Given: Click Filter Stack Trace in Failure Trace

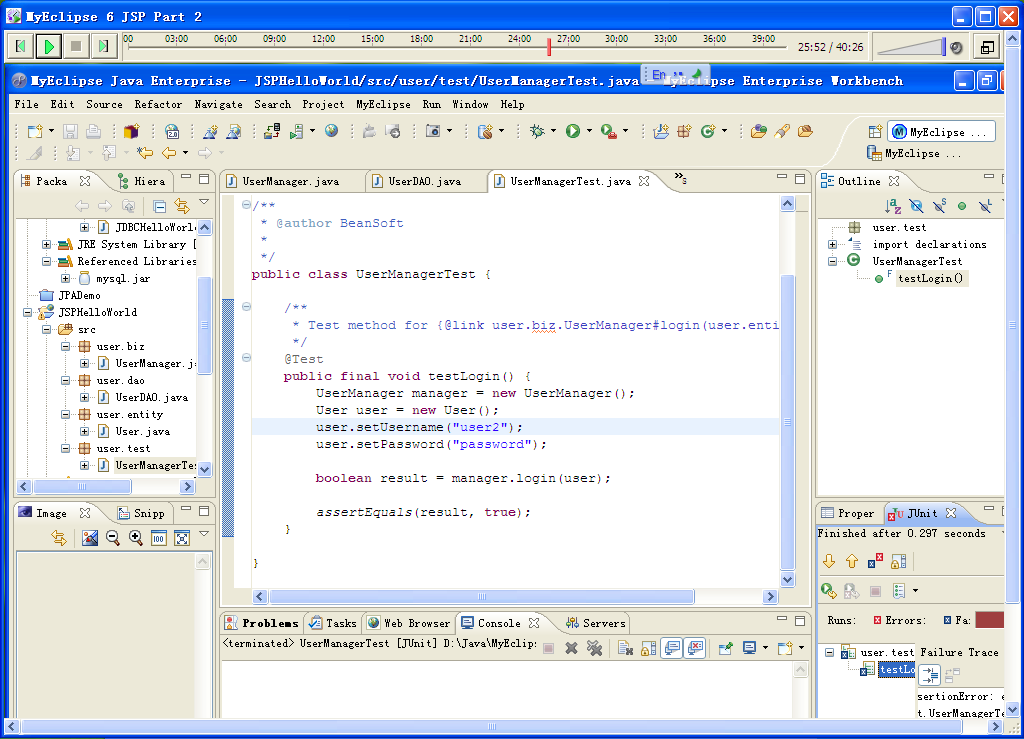Looking at the screenshot, I should (x=930, y=675).
